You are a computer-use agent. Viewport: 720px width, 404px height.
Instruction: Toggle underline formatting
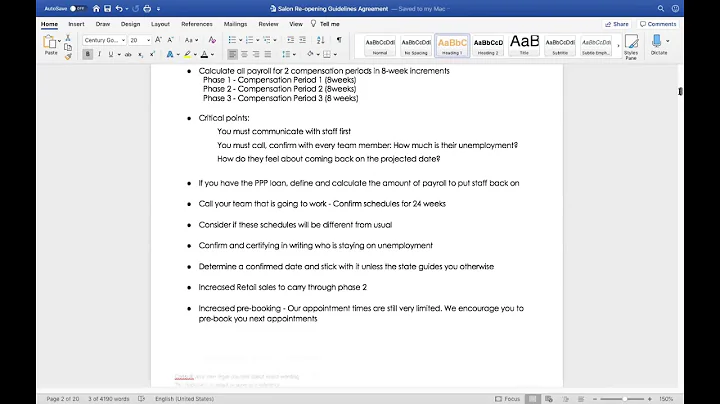tap(111, 54)
